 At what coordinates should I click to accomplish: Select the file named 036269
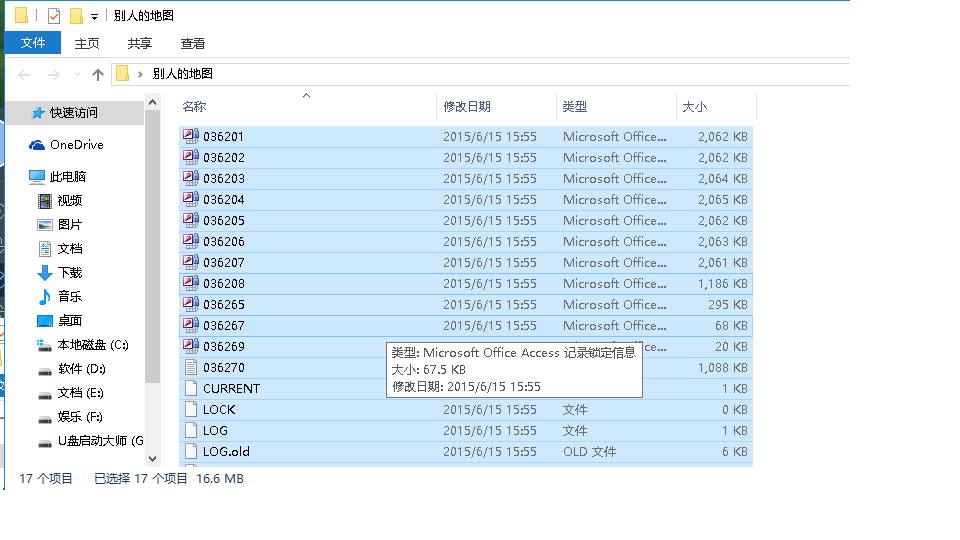tap(223, 347)
